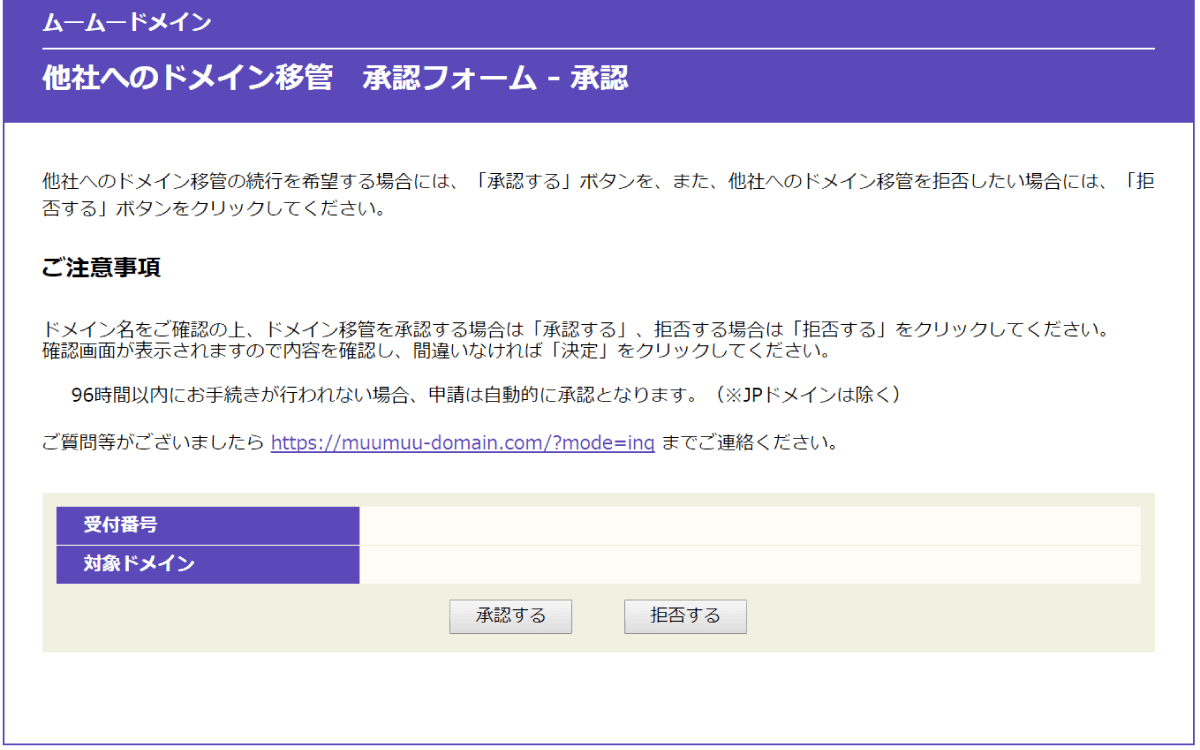
Task: Select the purple 受付番号 label
Action: tap(207, 524)
